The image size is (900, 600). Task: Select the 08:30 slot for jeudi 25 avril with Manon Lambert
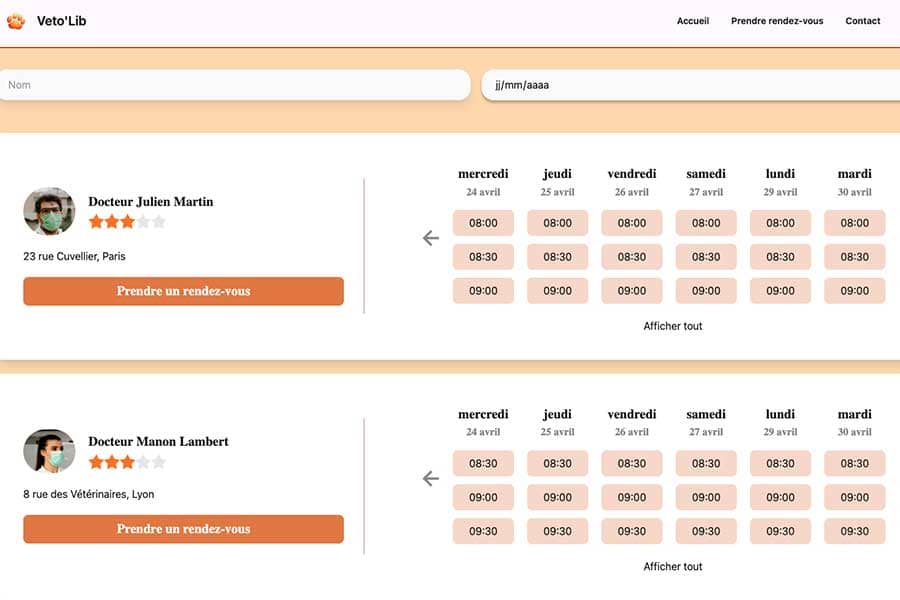557,463
